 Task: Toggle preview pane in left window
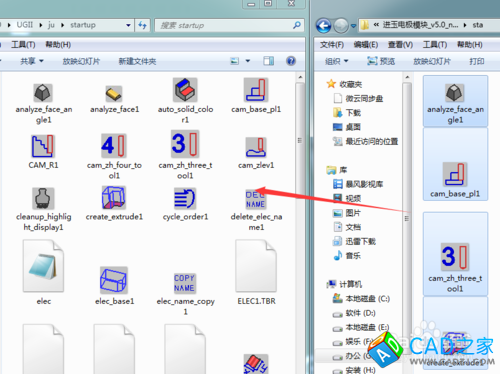tap(268, 61)
